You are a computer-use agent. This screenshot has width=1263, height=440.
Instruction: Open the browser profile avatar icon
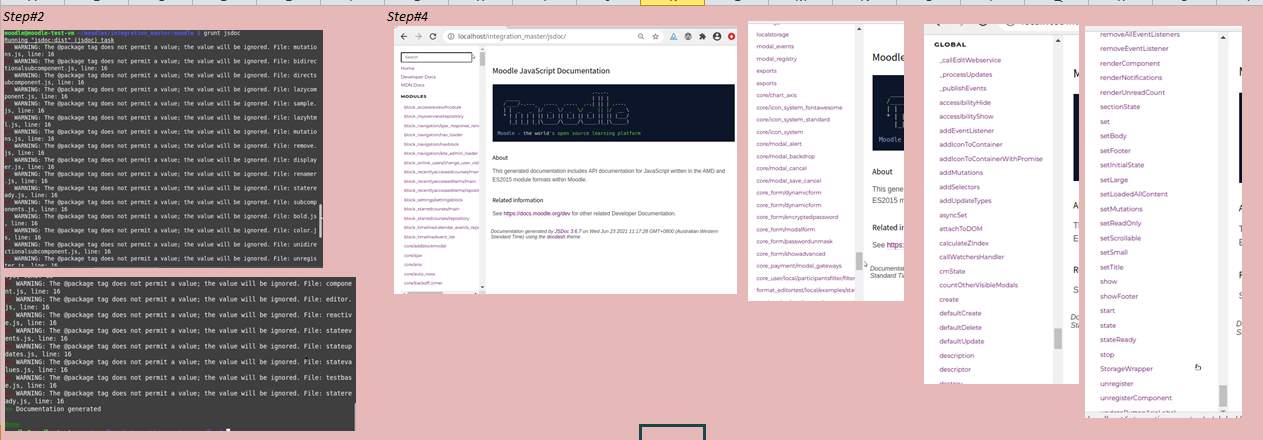pos(717,37)
